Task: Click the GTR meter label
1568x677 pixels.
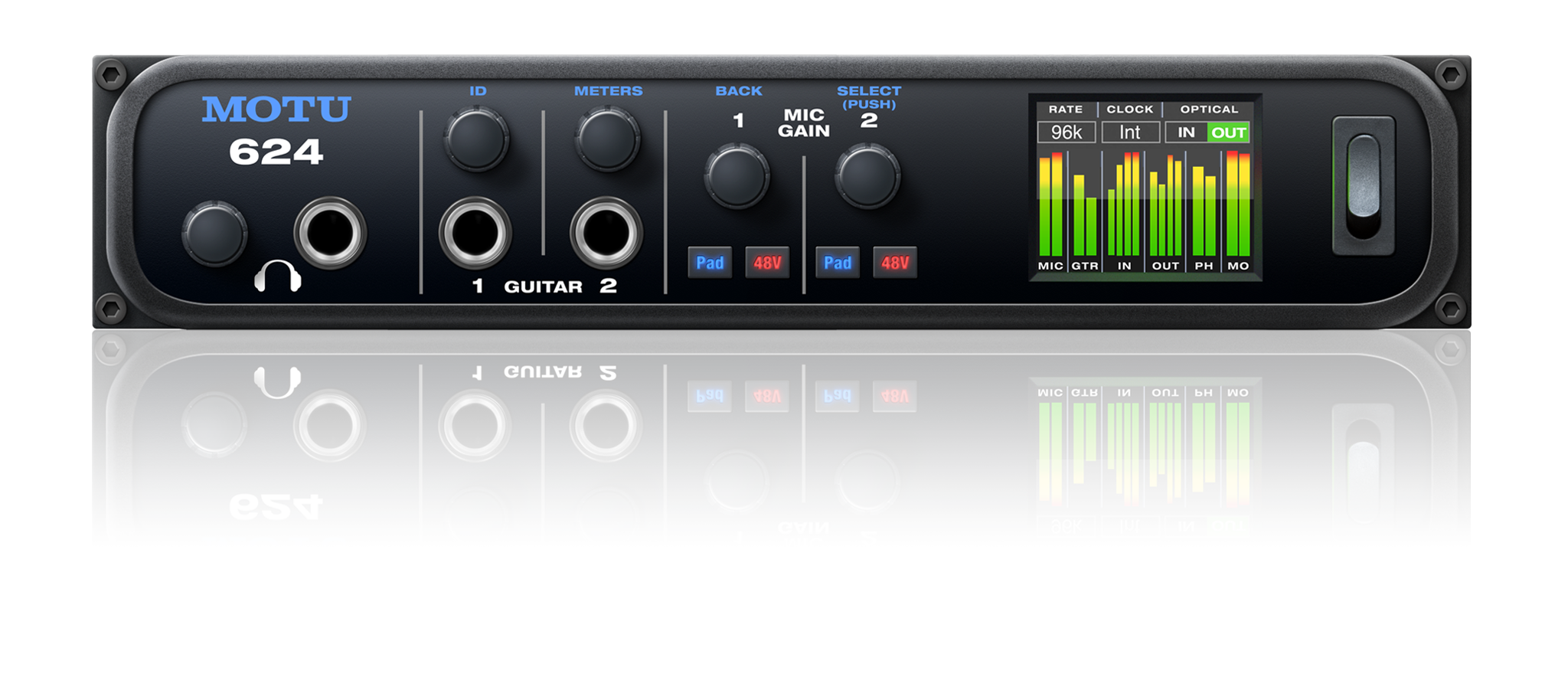Action: tap(1085, 266)
